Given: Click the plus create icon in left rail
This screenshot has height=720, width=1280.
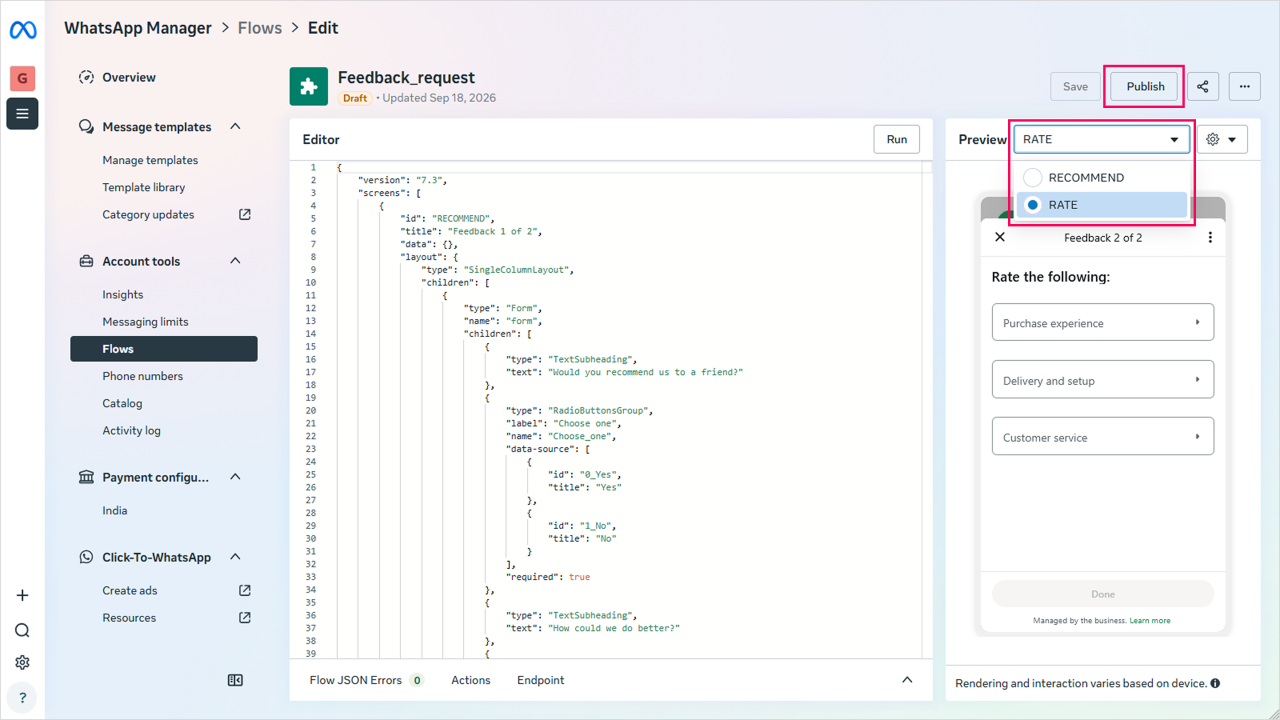Looking at the screenshot, I should [x=22, y=595].
